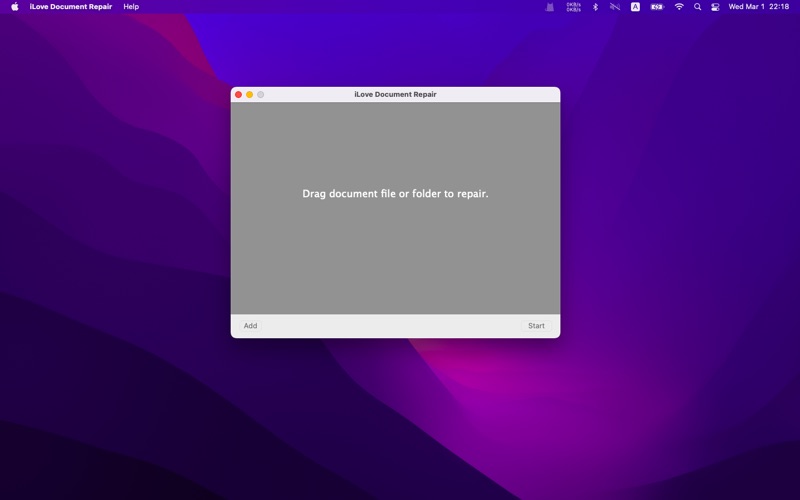Start the document repair
The image size is (800, 500).
pyautogui.click(x=536, y=326)
